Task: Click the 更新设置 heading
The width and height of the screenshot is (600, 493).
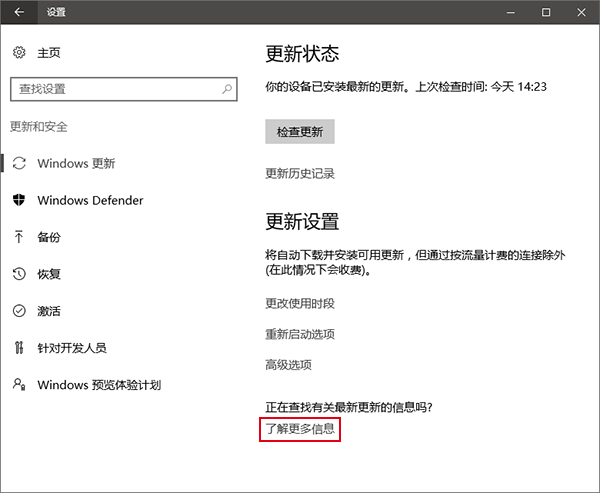Action: pyautogui.click(x=302, y=222)
